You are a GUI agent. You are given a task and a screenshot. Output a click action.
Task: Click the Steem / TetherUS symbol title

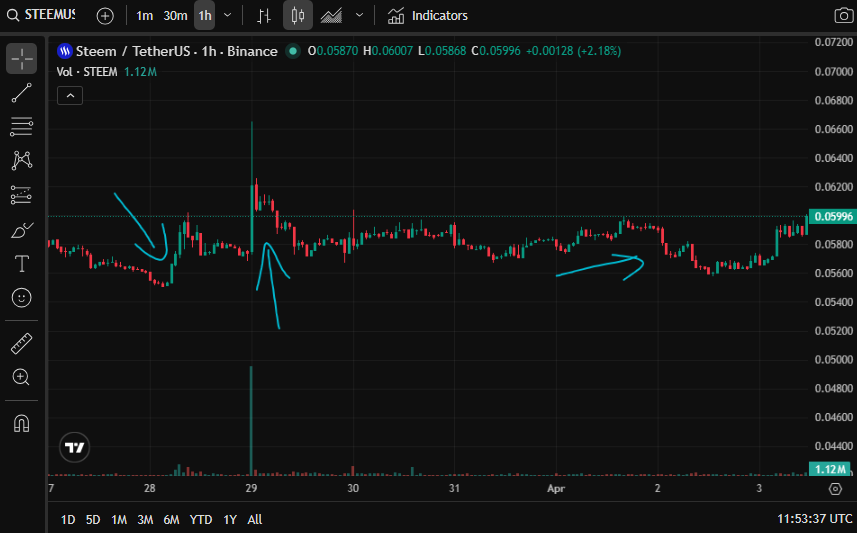[177, 51]
